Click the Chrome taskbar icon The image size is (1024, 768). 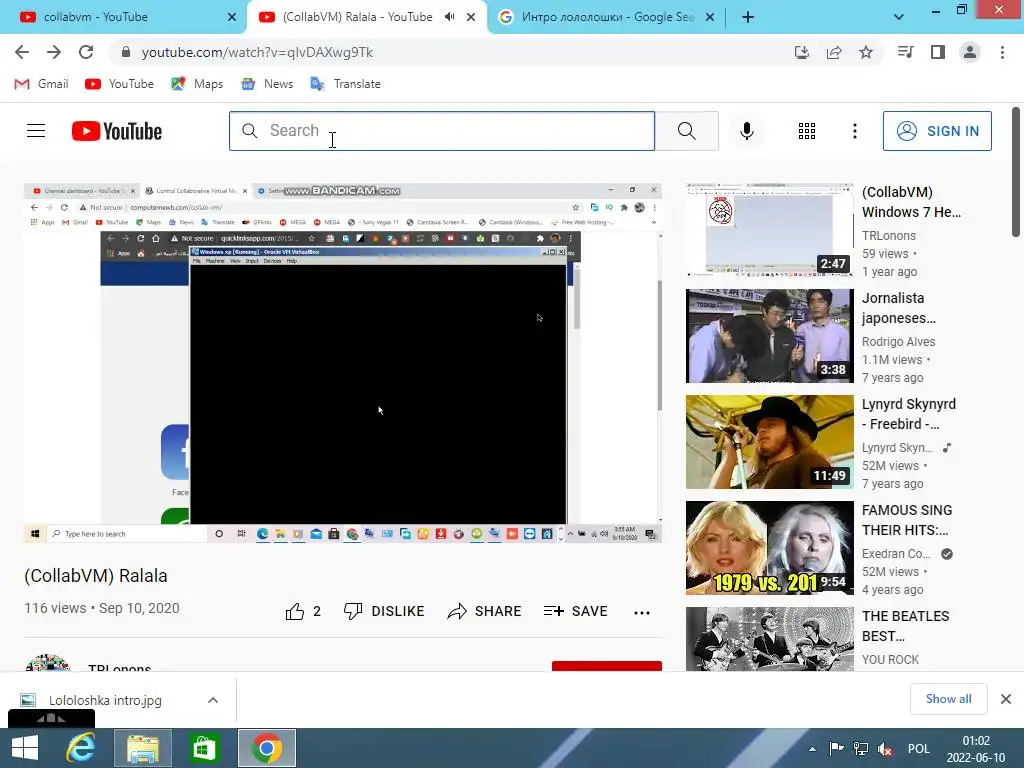point(266,748)
